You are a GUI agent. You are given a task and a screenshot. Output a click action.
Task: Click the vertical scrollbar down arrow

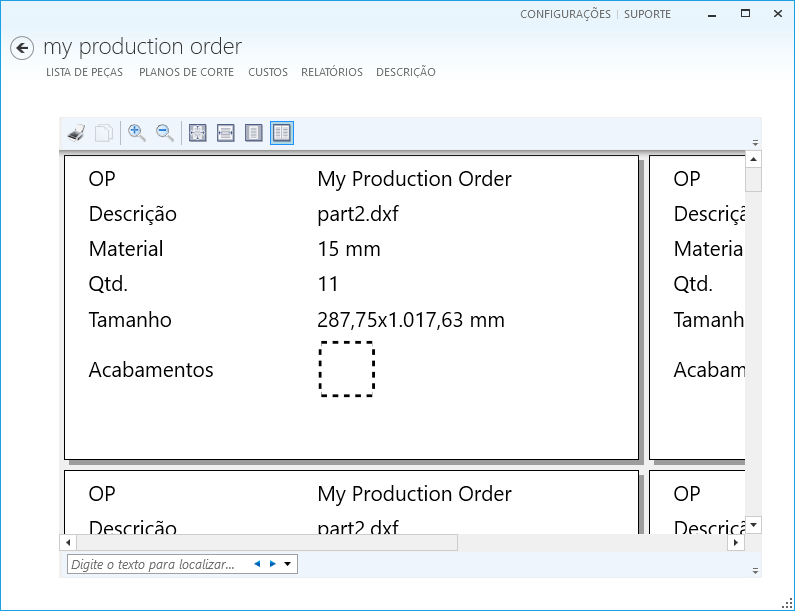(753, 525)
